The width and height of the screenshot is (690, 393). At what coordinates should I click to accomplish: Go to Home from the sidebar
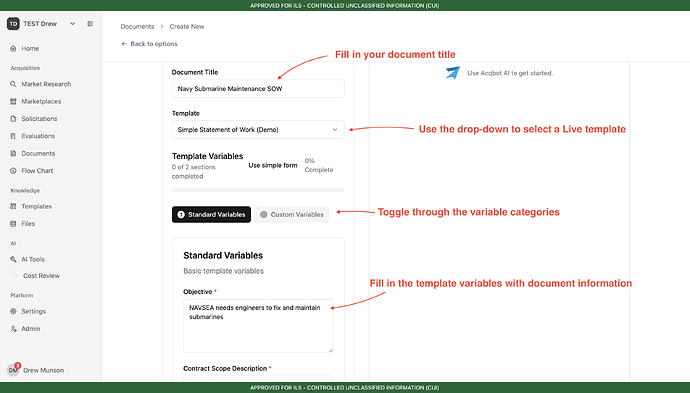(x=30, y=48)
